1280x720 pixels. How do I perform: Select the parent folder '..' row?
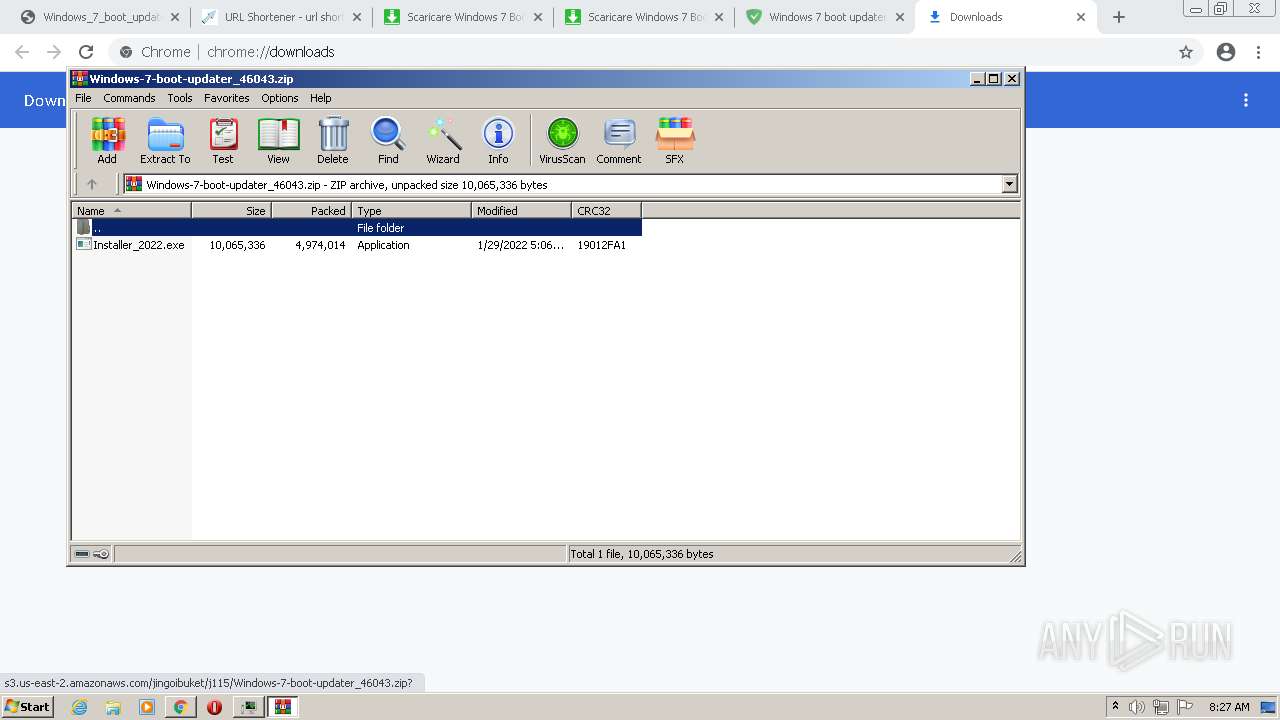[356, 228]
